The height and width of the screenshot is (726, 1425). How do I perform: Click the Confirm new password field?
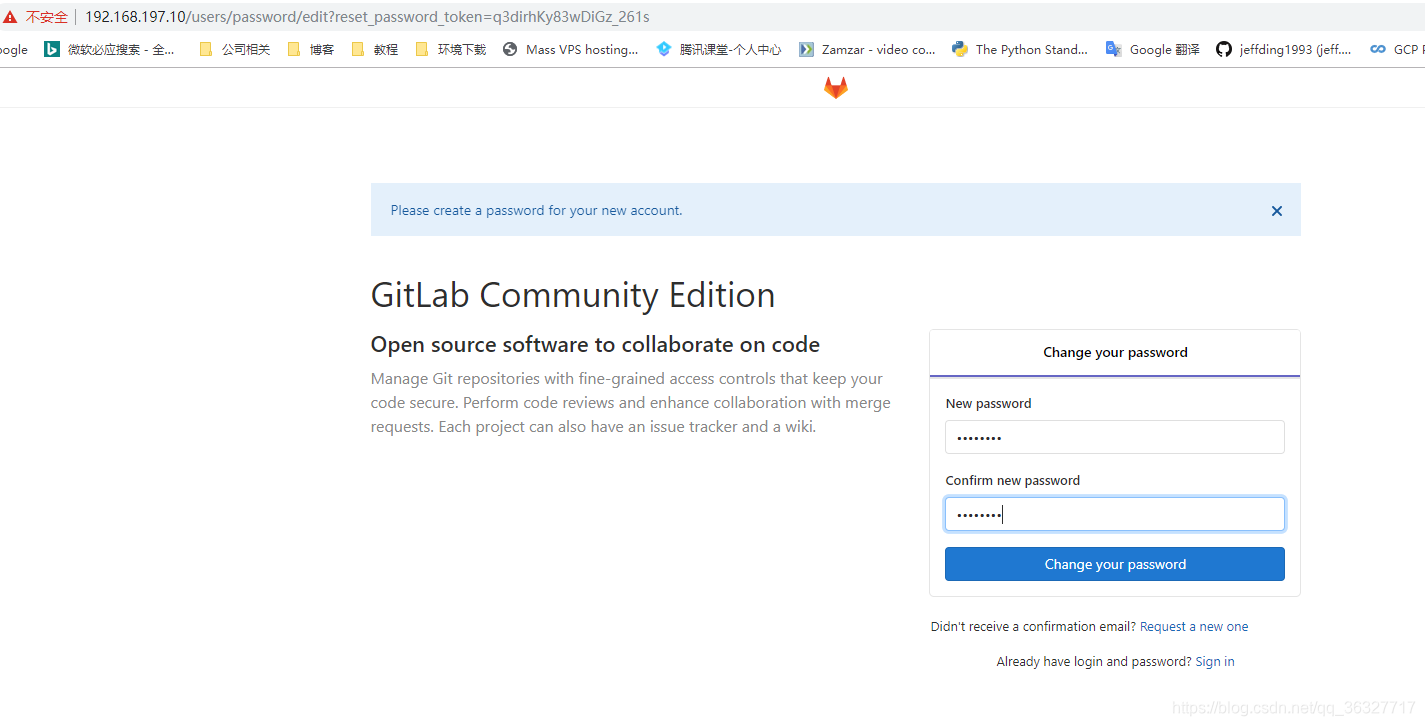click(x=1114, y=514)
